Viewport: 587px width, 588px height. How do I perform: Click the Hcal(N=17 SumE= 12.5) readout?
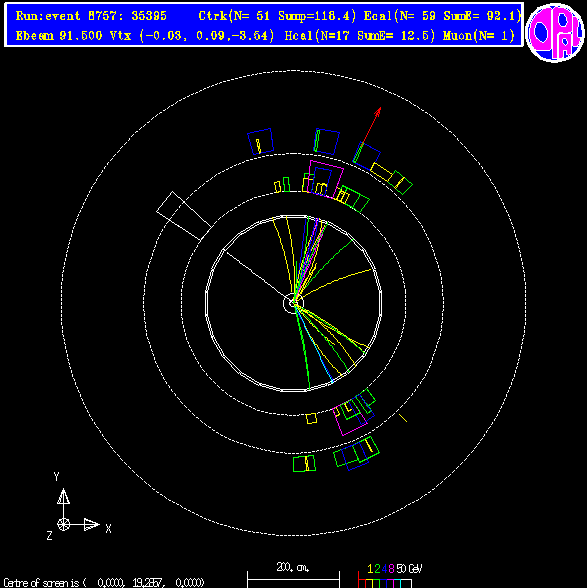pyautogui.click(x=360, y=36)
